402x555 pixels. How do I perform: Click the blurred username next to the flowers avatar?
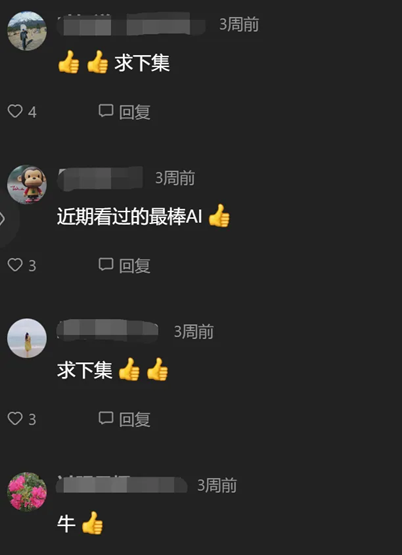(122, 485)
